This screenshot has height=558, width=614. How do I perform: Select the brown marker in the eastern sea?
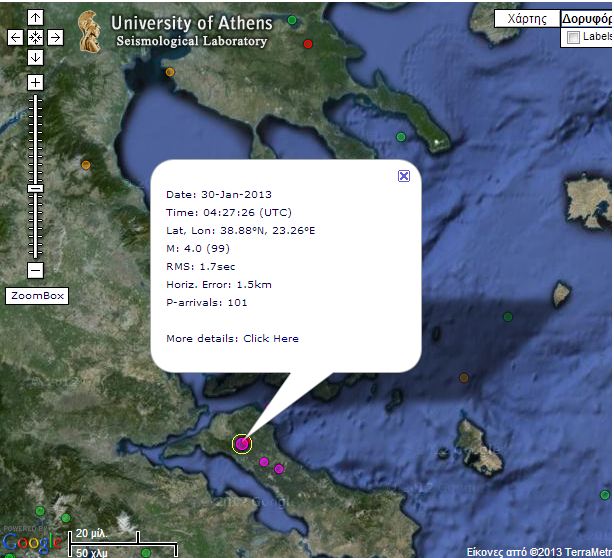pos(464,378)
